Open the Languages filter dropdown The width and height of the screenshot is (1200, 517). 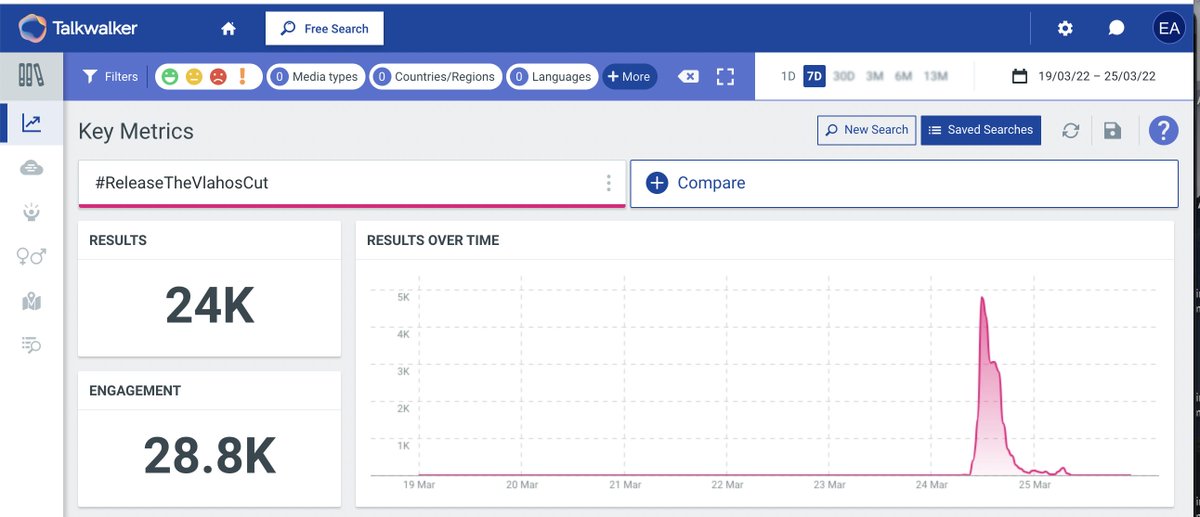[551, 76]
